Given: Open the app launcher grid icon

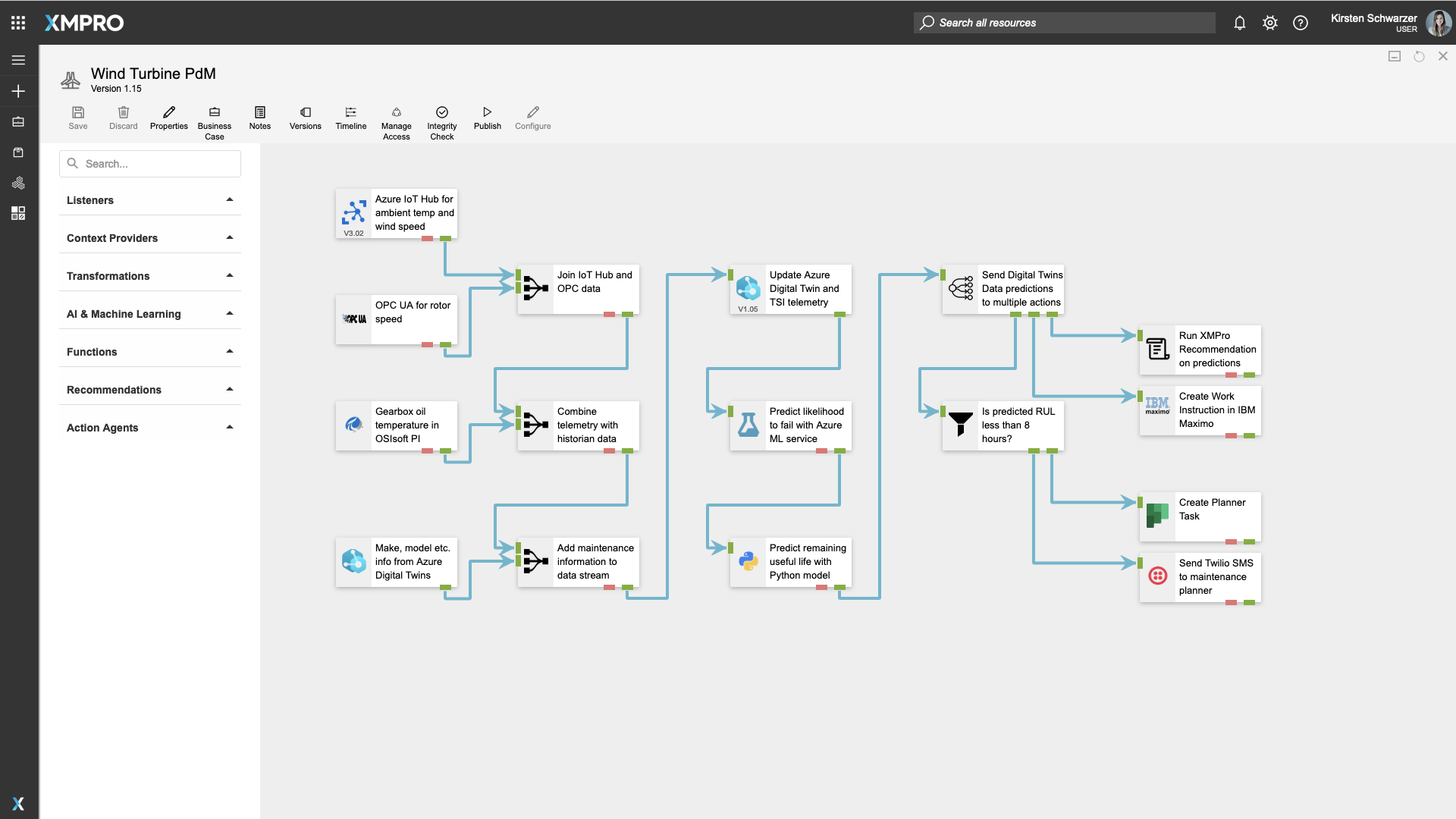Looking at the screenshot, I should pyautogui.click(x=18, y=23).
